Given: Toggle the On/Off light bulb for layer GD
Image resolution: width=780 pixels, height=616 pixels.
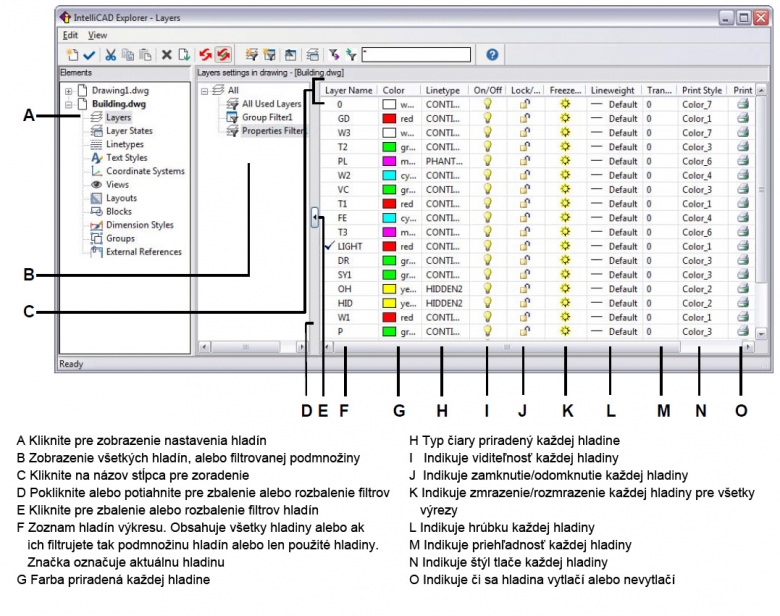Looking at the screenshot, I should 488,118.
